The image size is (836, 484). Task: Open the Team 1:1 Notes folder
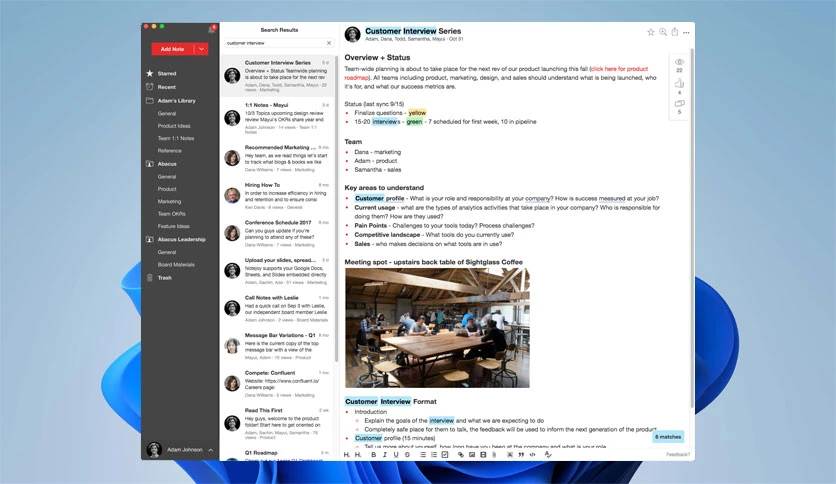click(176, 138)
